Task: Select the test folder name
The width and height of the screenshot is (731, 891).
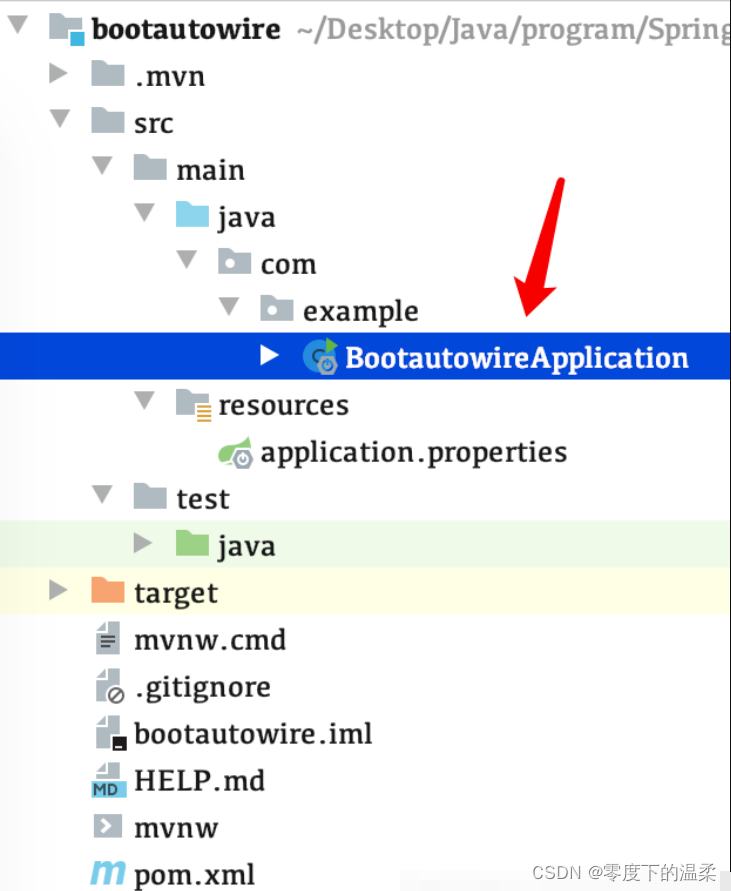Action: coord(203,499)
